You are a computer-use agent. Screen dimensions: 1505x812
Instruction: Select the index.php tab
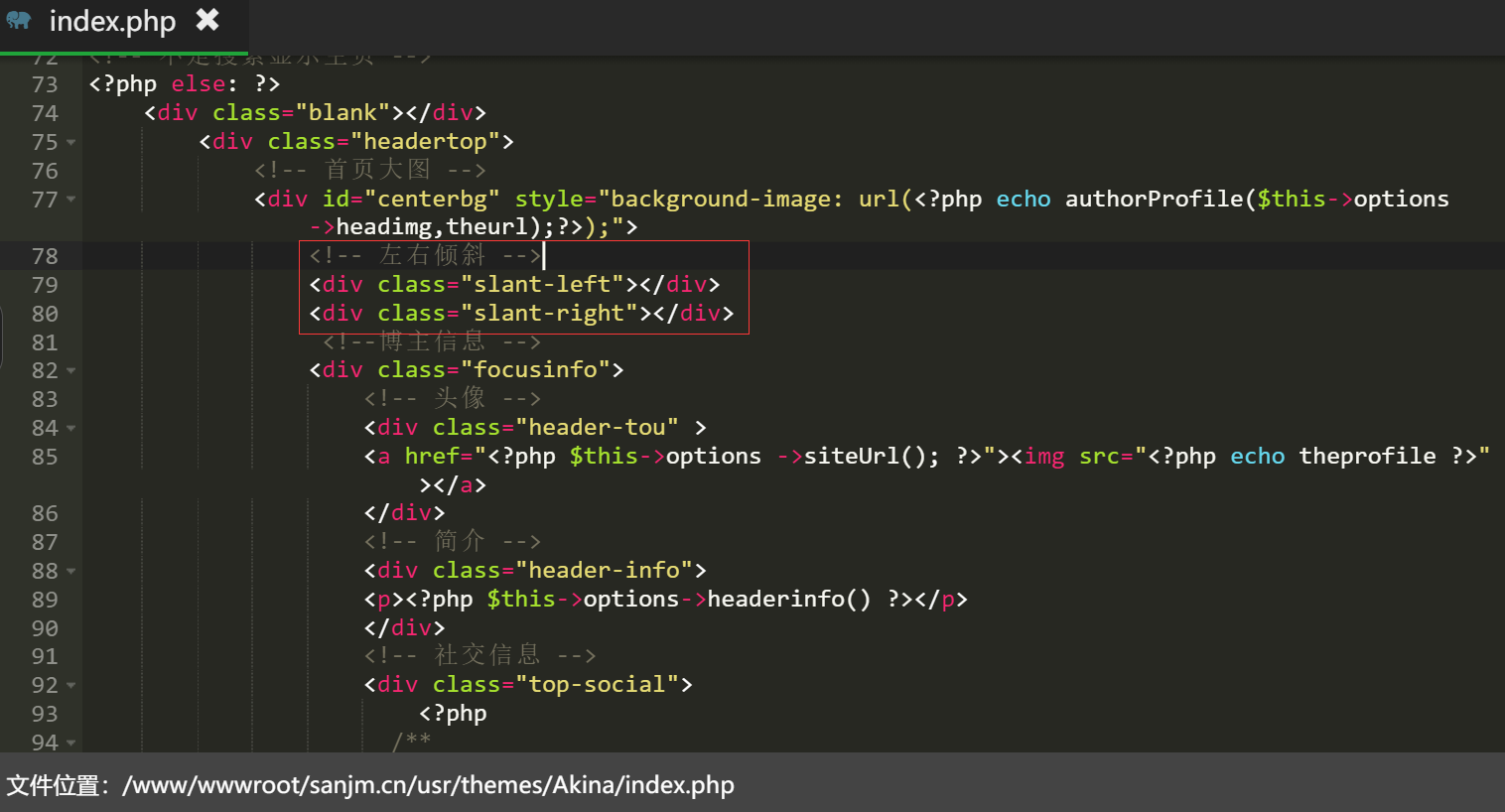pyautogui.click(x=112, y=21)
